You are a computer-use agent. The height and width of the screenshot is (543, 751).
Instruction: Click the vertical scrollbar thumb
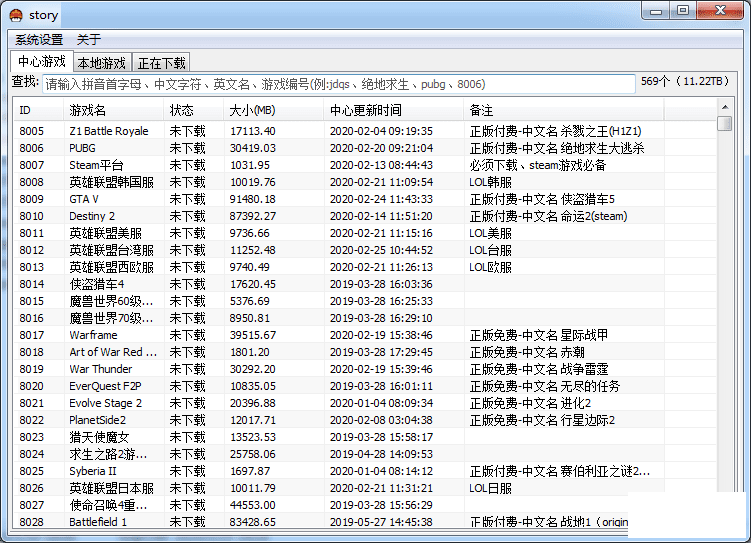[725, 123]
